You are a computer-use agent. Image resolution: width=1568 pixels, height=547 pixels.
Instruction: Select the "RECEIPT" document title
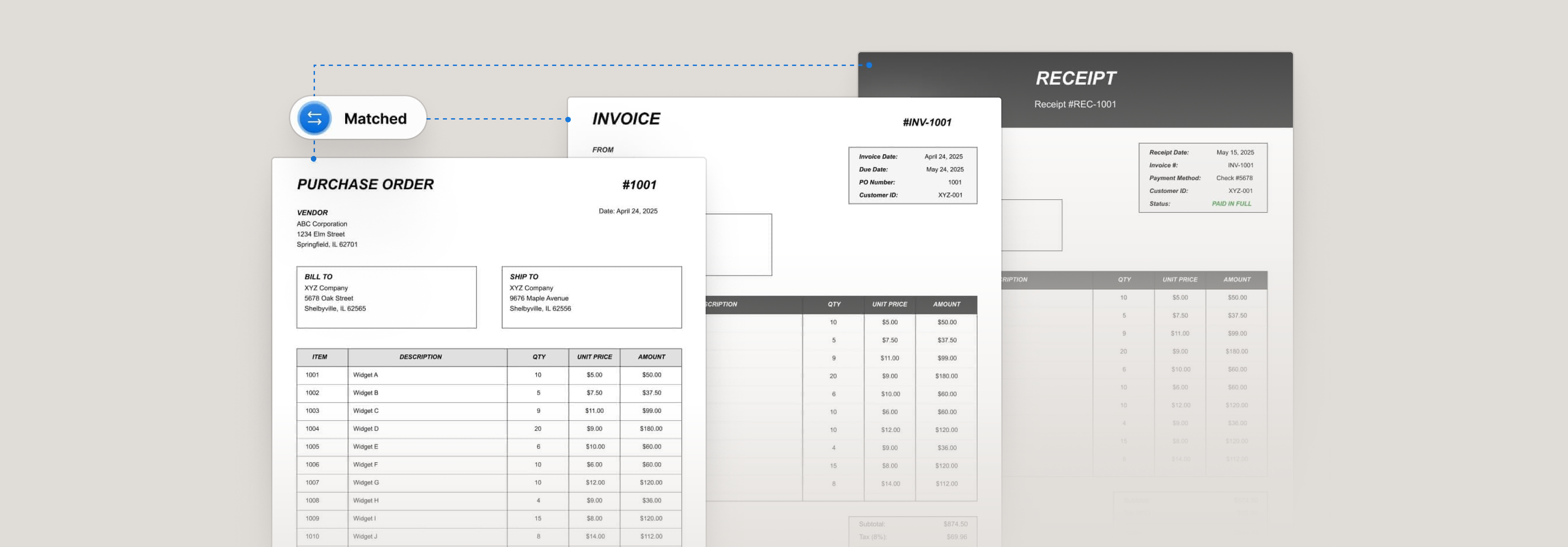pyautogui.click(x=1076, y=78)
